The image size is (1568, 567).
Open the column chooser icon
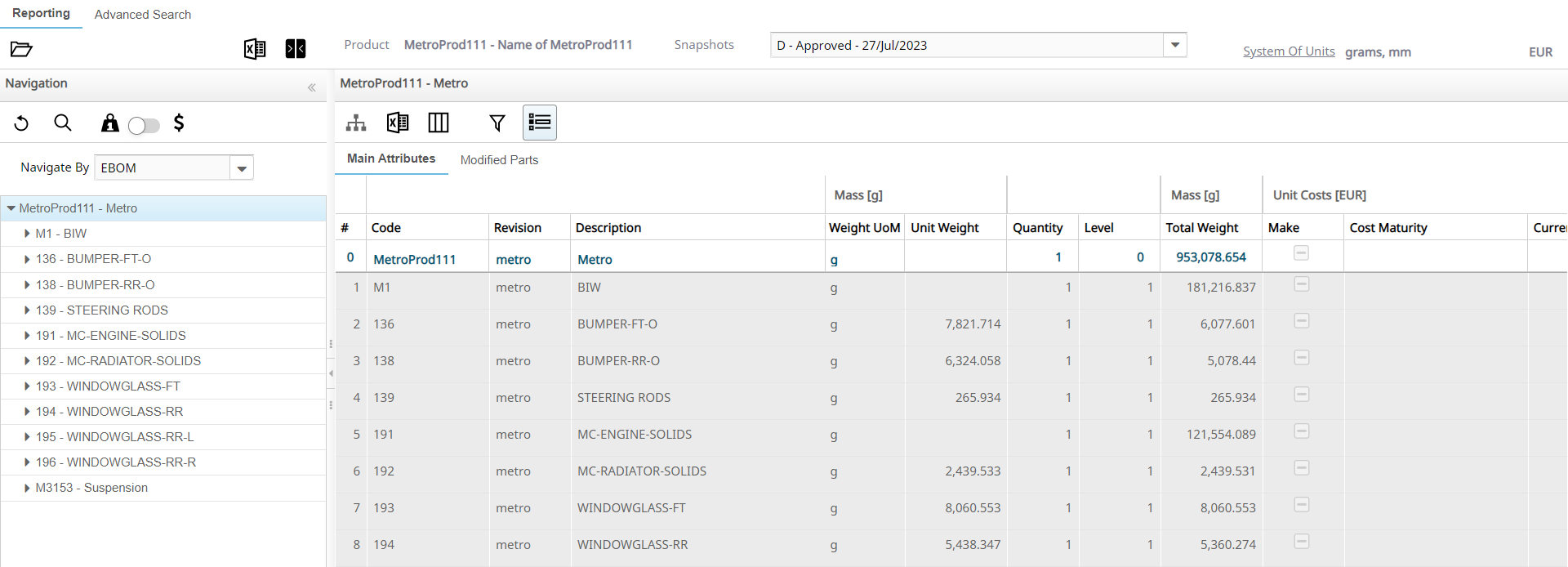439,123
